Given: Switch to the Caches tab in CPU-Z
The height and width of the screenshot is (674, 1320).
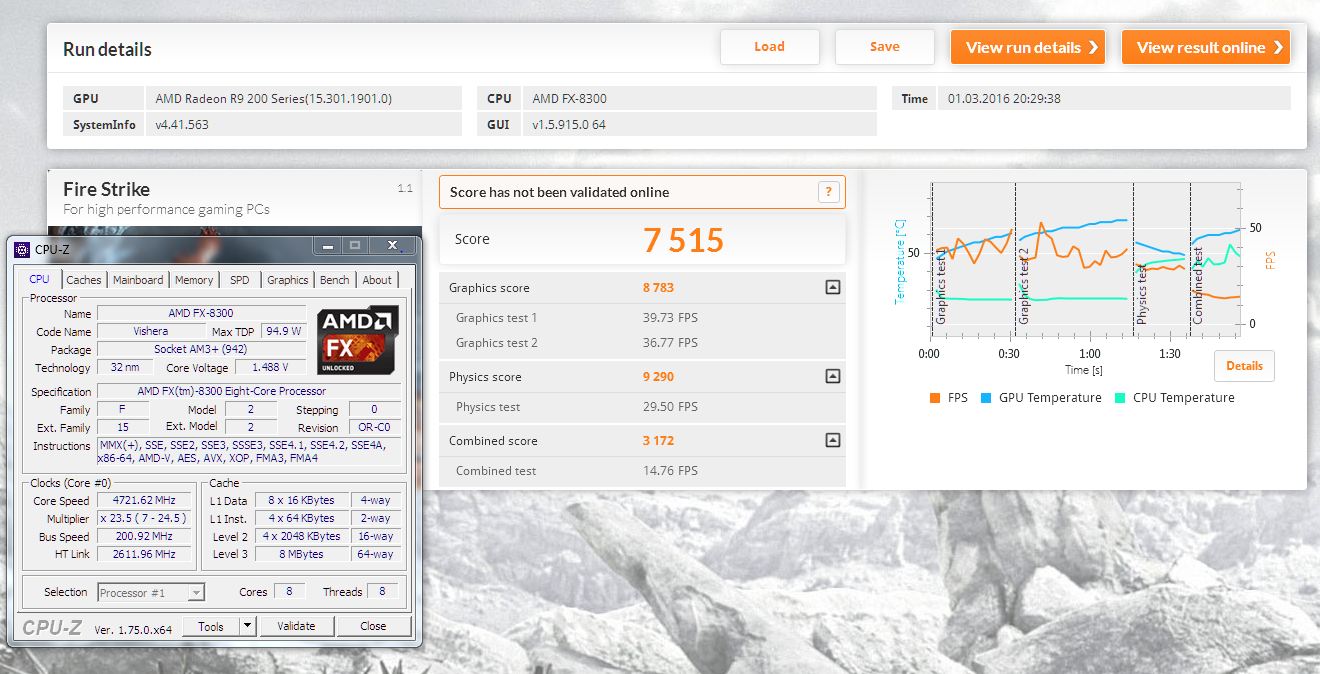Looking at the screenshot, I should 84,280.
